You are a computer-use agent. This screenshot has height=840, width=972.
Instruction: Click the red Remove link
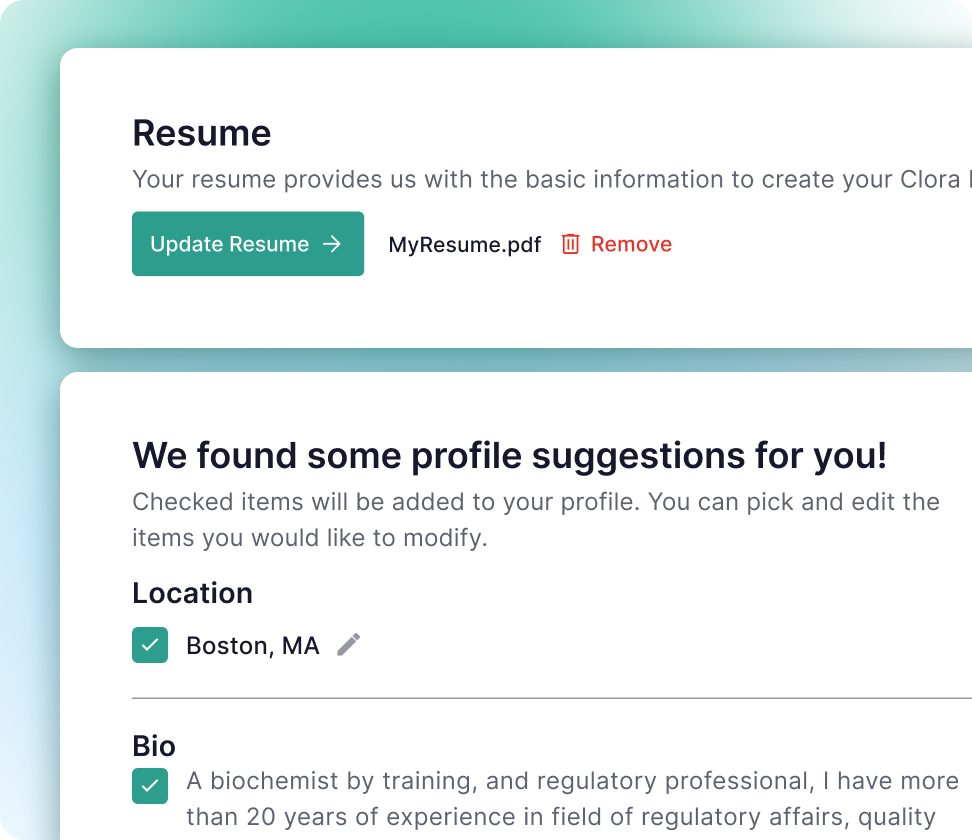point(631,244)
